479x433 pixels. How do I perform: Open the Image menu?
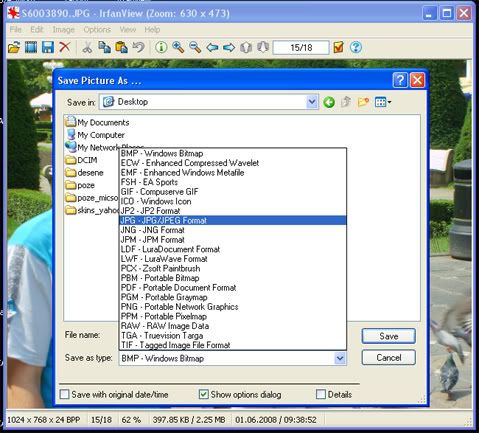coord(63,30)
